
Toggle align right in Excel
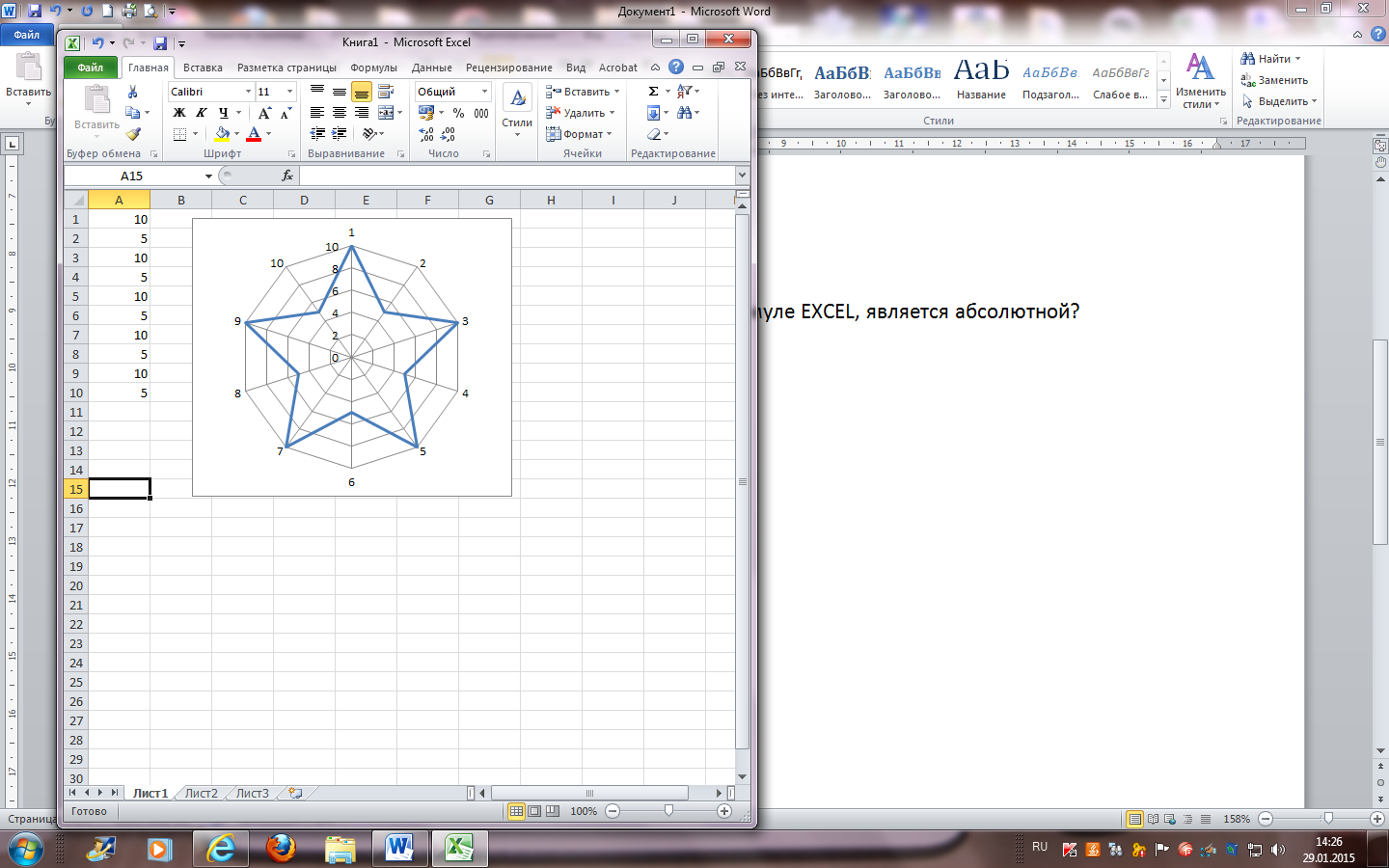pos(362,113)
